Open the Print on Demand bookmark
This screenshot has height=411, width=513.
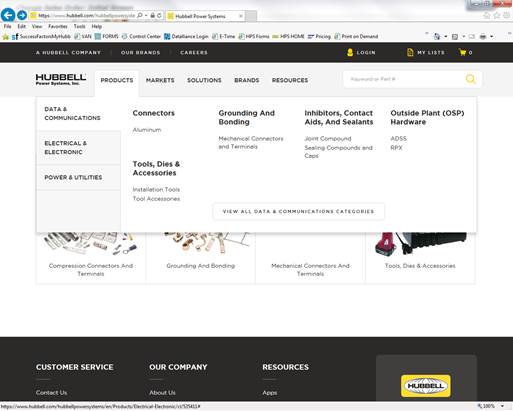click(x=356, y=37)
